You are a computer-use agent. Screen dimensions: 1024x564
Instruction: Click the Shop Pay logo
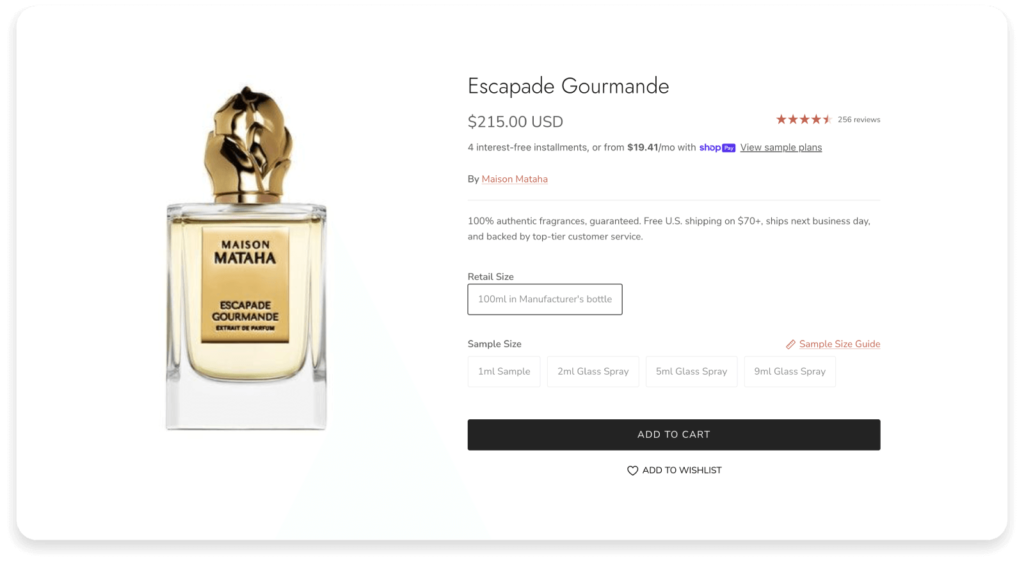(x=717, y=147)
